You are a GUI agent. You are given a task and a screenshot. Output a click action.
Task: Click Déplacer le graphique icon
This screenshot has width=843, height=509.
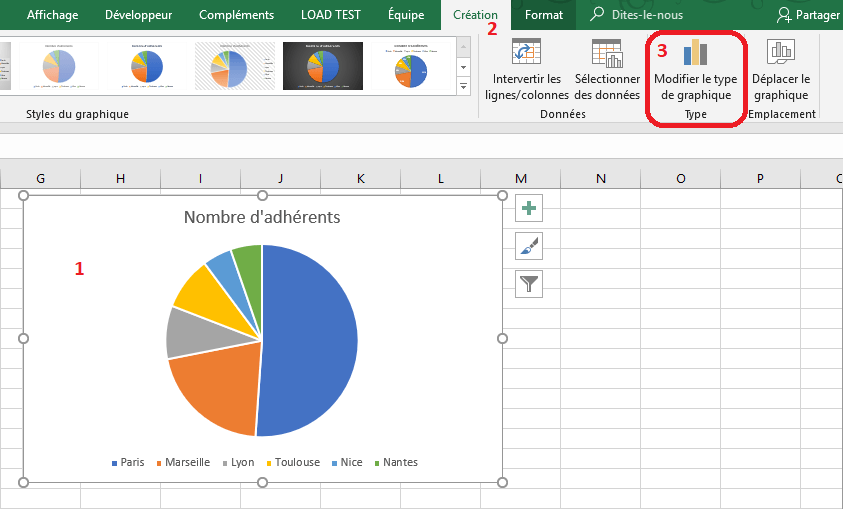pyautogui.click(x=781, y=53)
